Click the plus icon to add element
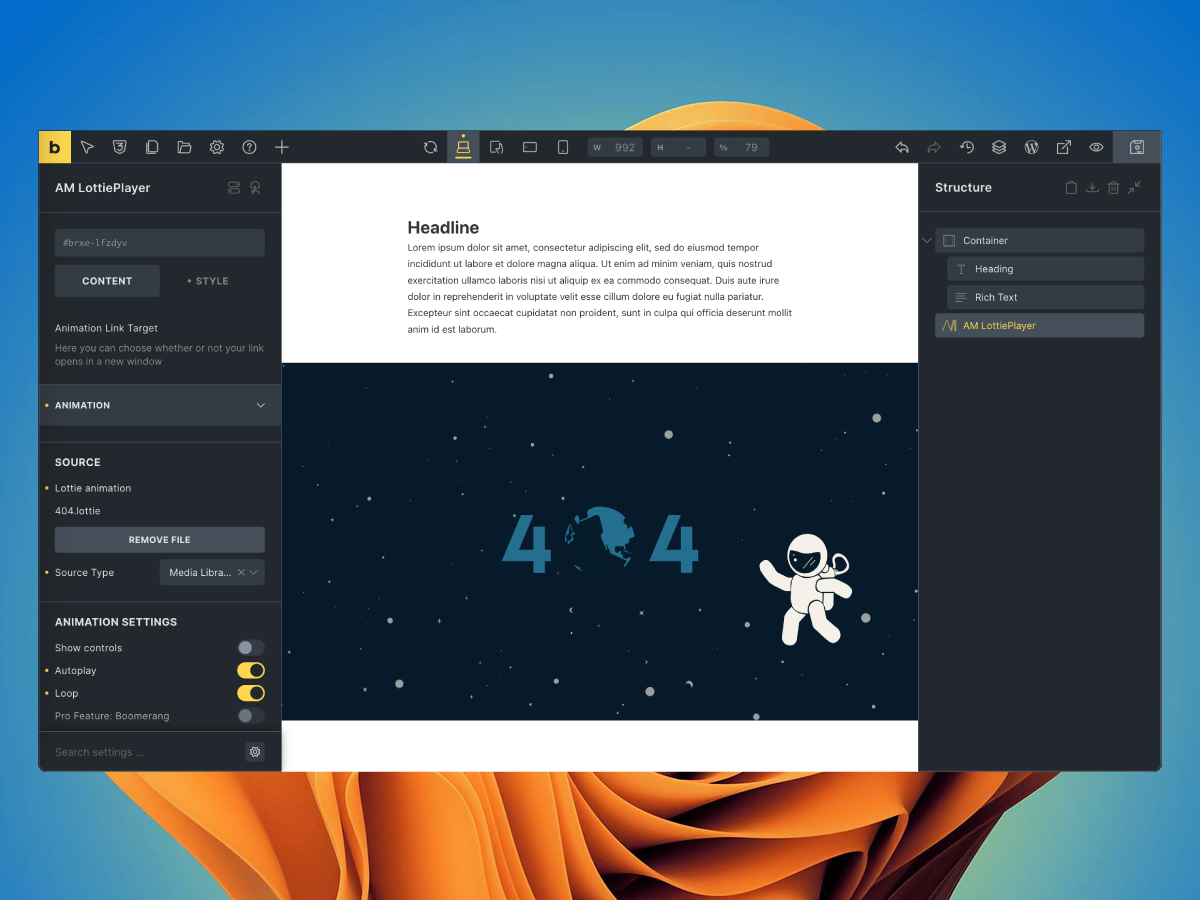This screenshot has width=1200, height=900. point(282,147)
